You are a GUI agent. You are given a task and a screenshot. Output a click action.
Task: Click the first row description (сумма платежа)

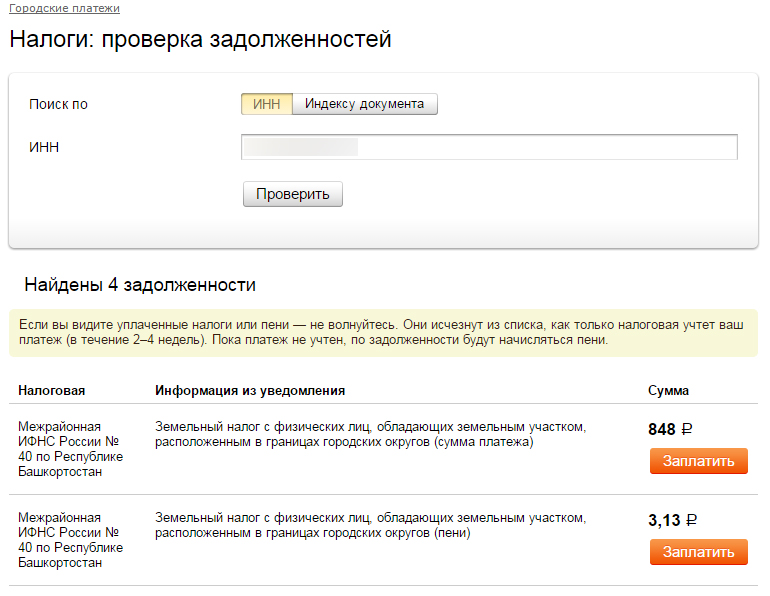coord(371,434)
